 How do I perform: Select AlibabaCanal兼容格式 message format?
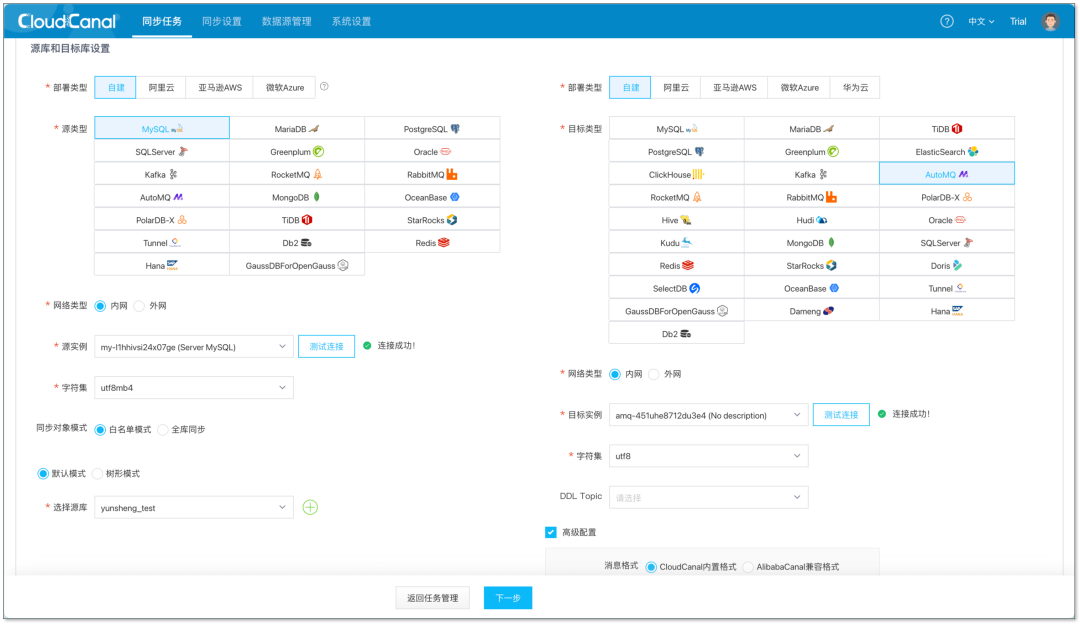pyautogui.click(x=748, y=567)
